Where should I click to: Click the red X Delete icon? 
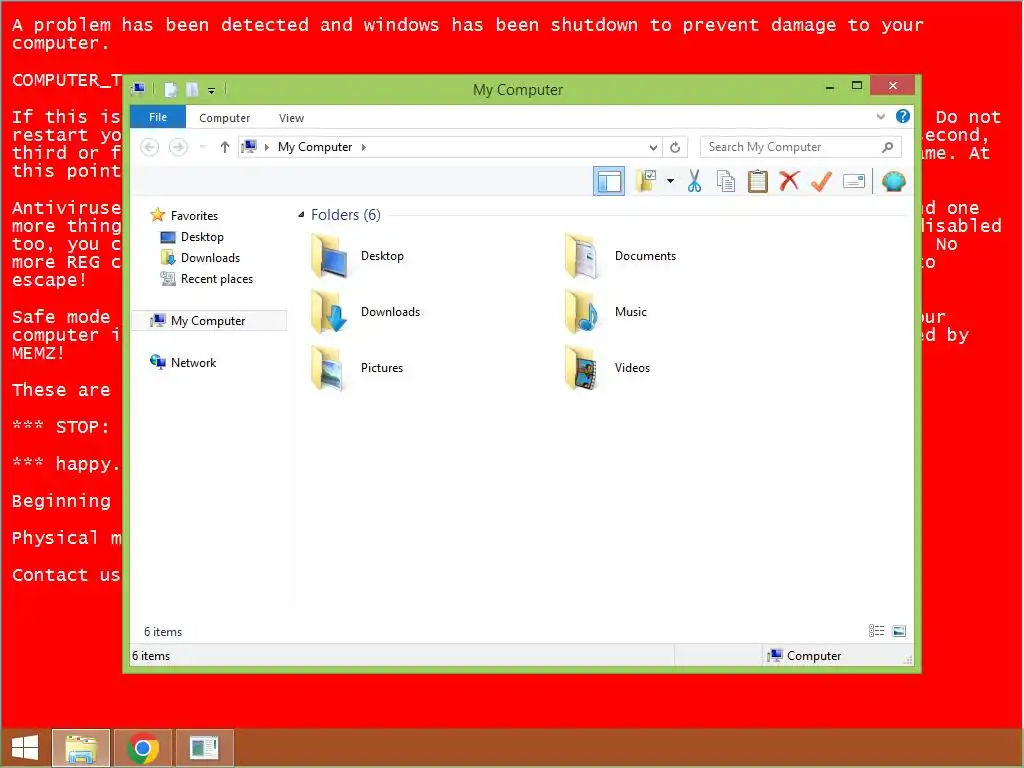789,181
